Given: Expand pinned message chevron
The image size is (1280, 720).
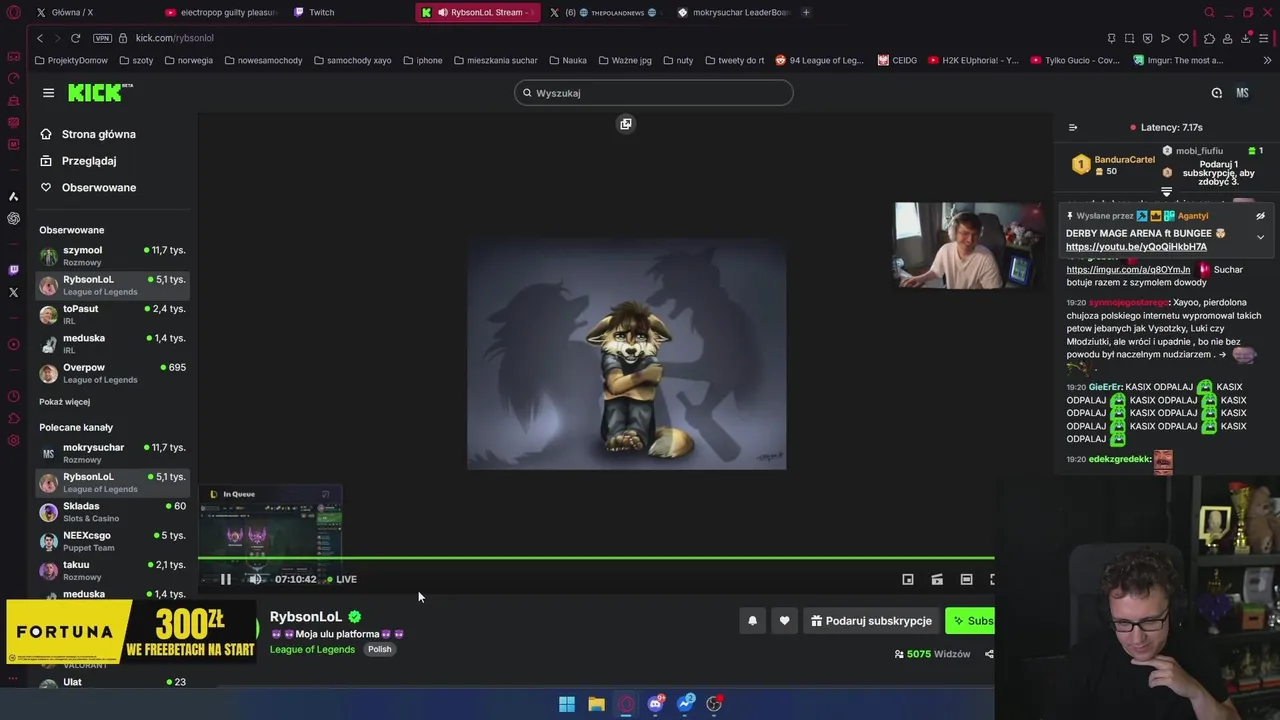Looking at the screenshot, I should pos(1260,237).
